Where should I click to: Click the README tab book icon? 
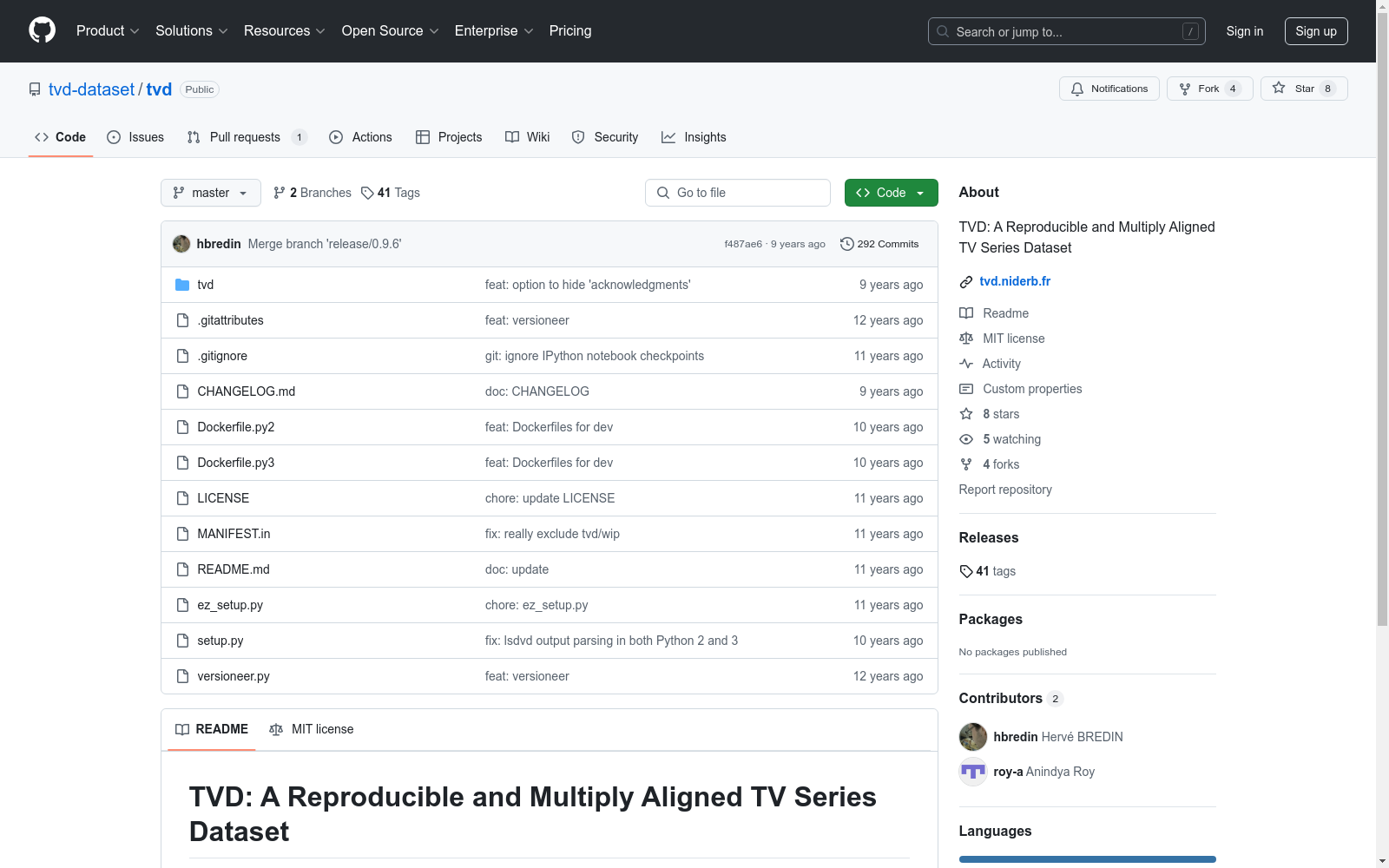pos(182,729)
